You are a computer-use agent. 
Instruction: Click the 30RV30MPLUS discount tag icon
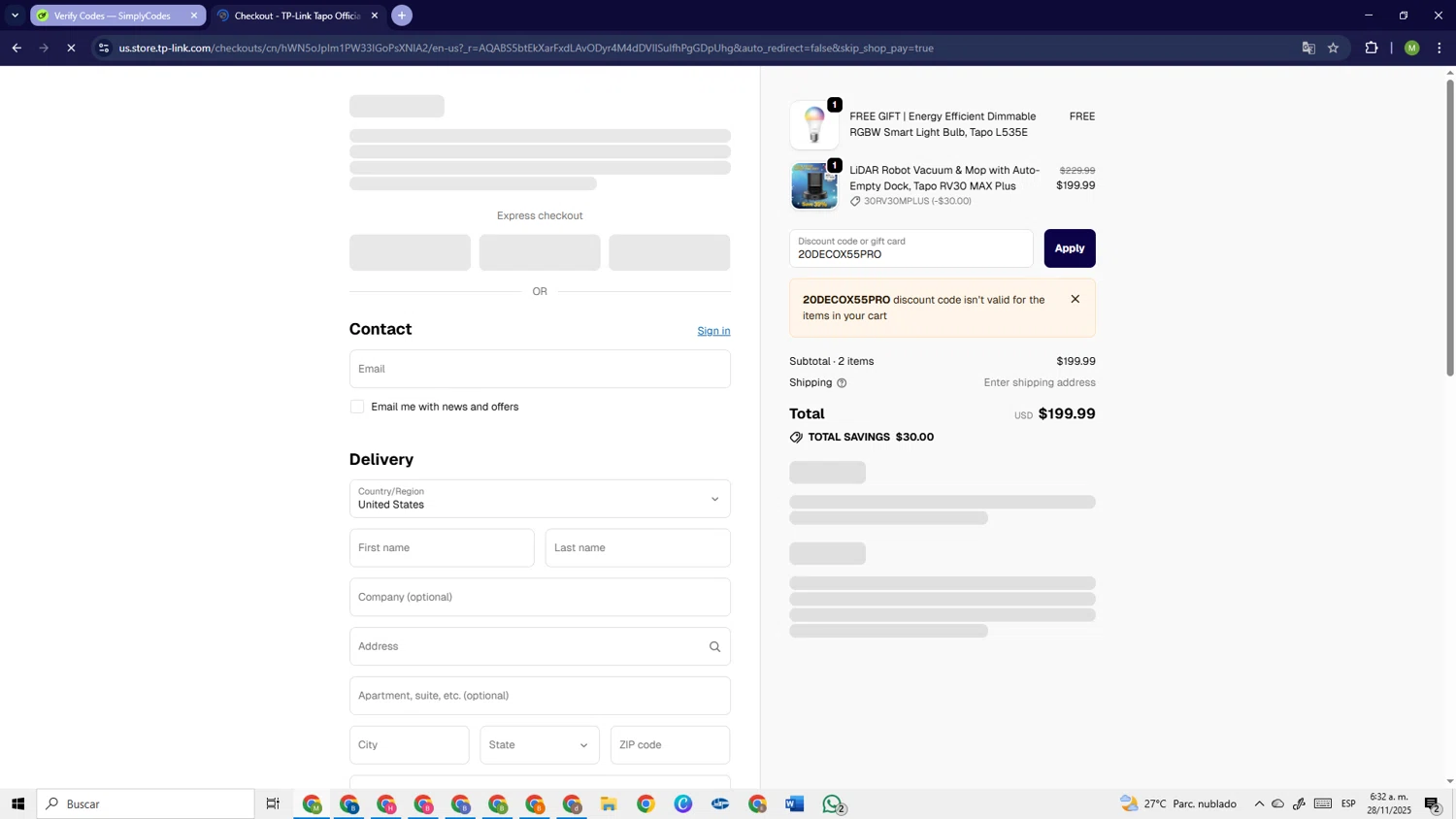[855, 201]
